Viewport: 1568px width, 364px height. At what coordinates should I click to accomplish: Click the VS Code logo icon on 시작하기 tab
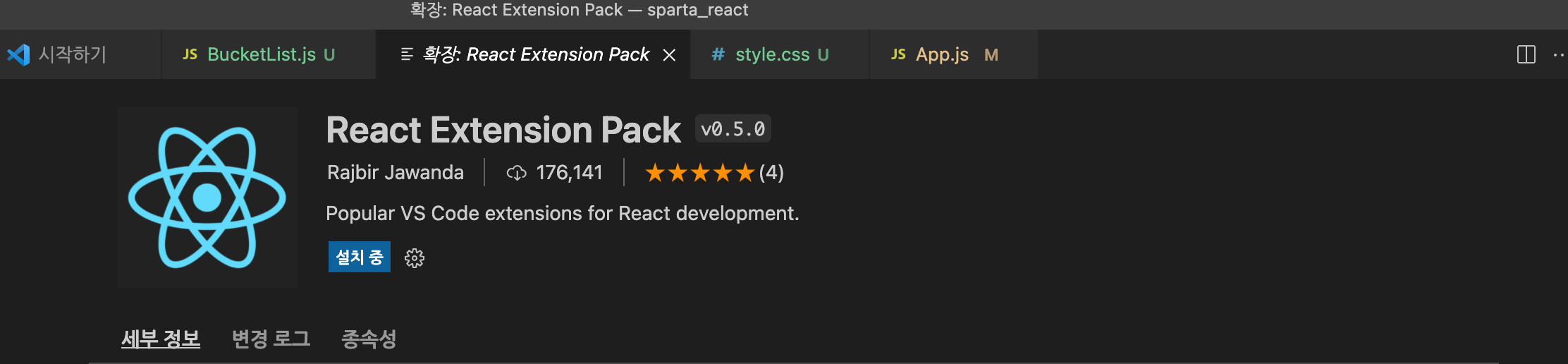pyautogui.click(x=18, y=54)
